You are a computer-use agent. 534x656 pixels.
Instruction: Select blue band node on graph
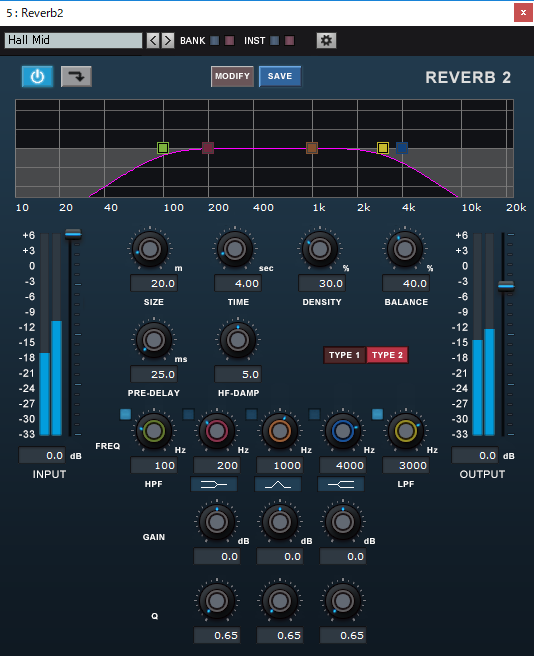click(402, 148)
